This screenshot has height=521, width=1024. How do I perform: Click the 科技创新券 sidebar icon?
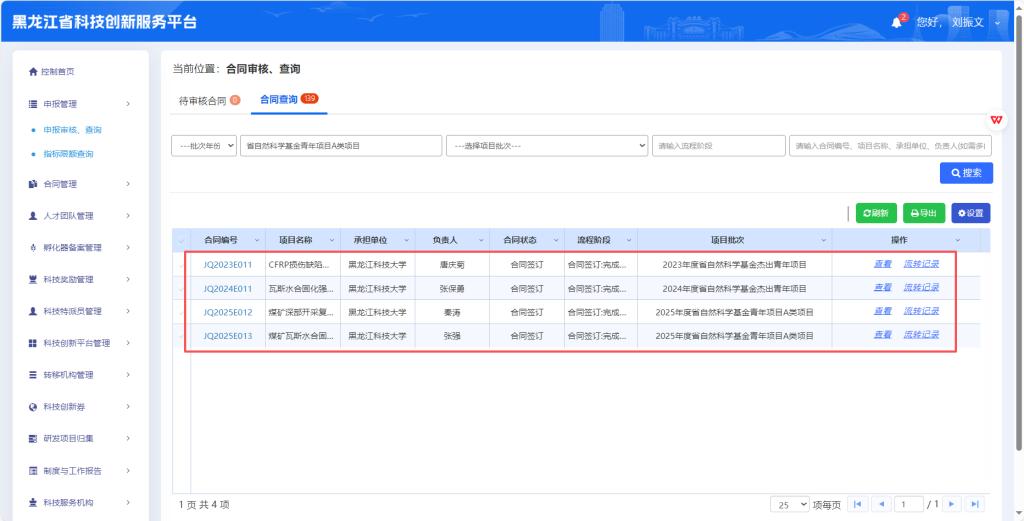[x=33, y=407]
